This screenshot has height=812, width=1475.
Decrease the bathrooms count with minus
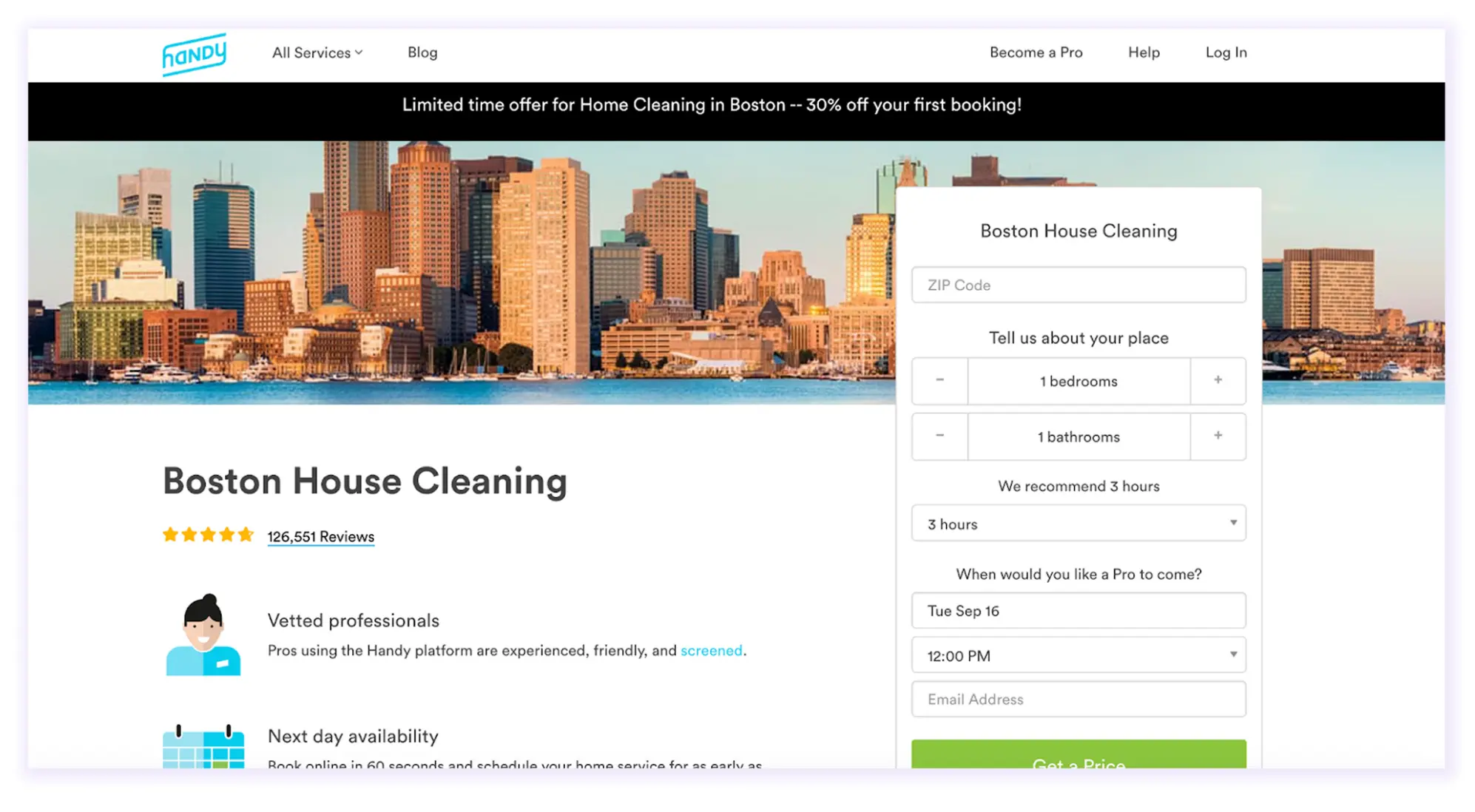coord(939,436)
